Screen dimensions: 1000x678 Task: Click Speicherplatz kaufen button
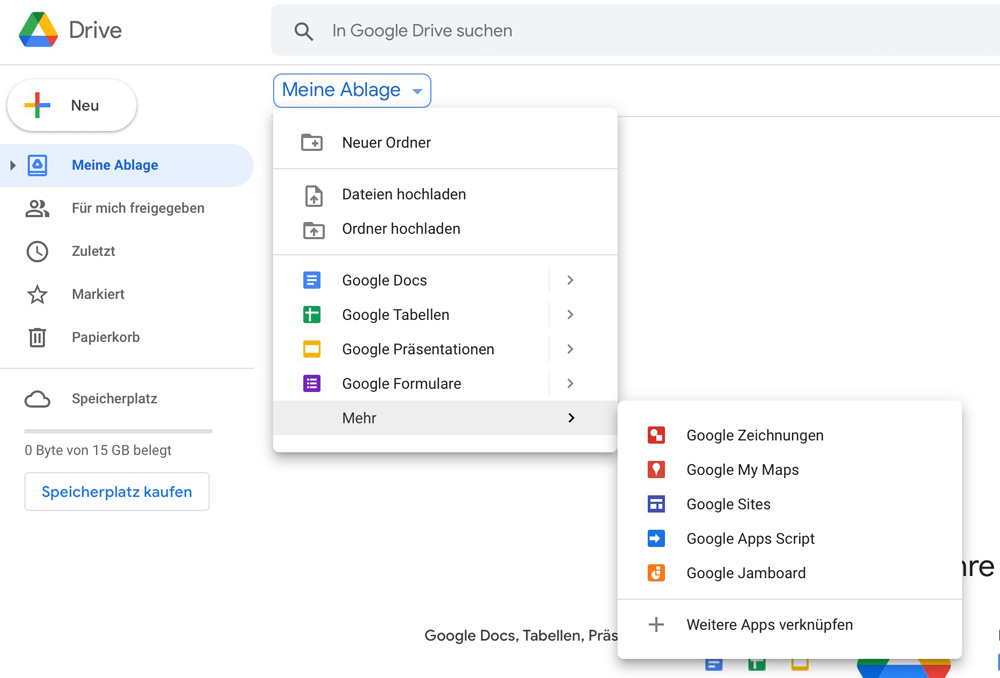pos(117,492)
